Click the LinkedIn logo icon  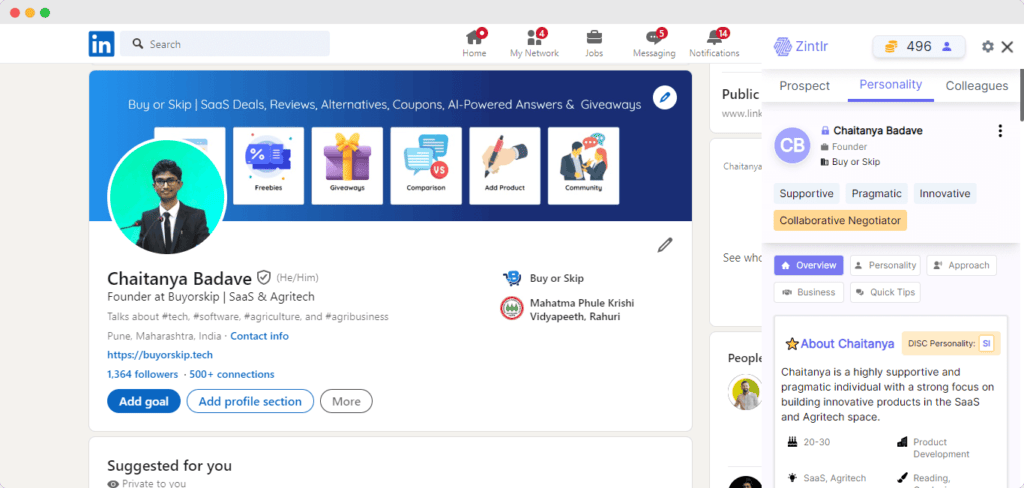(x=101, y=44)
